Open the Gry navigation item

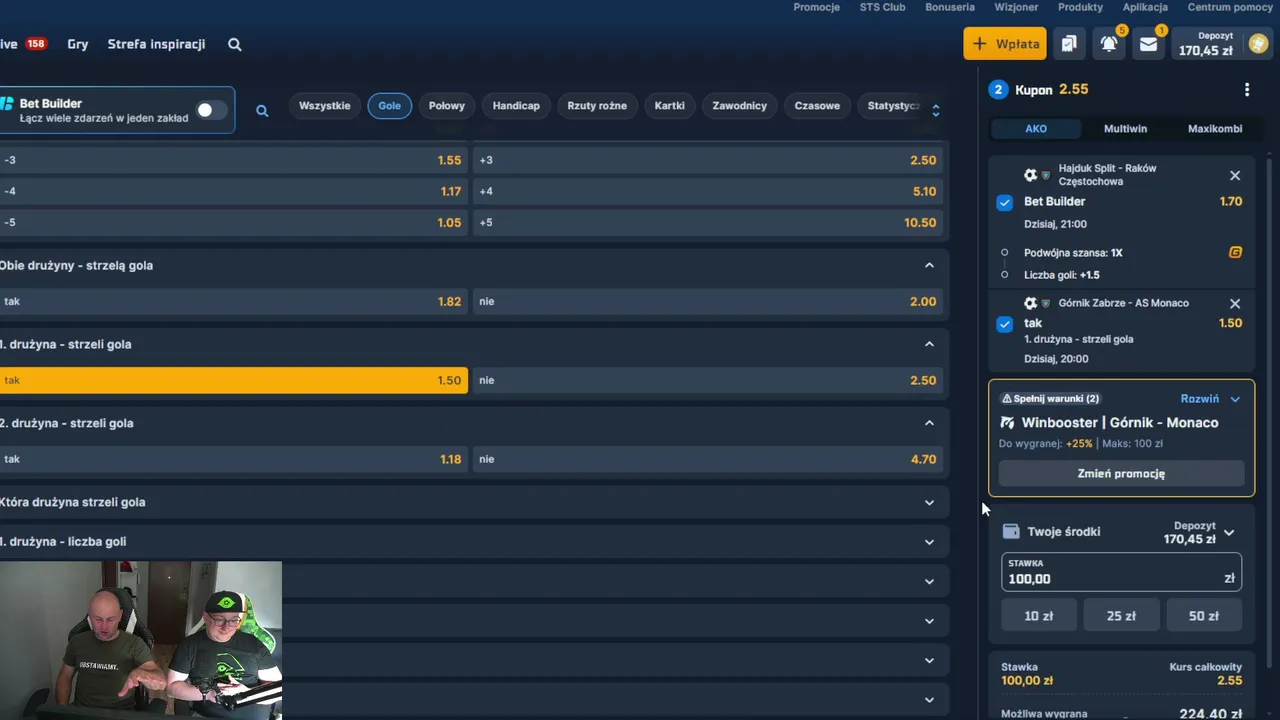[x=78, y=44]
